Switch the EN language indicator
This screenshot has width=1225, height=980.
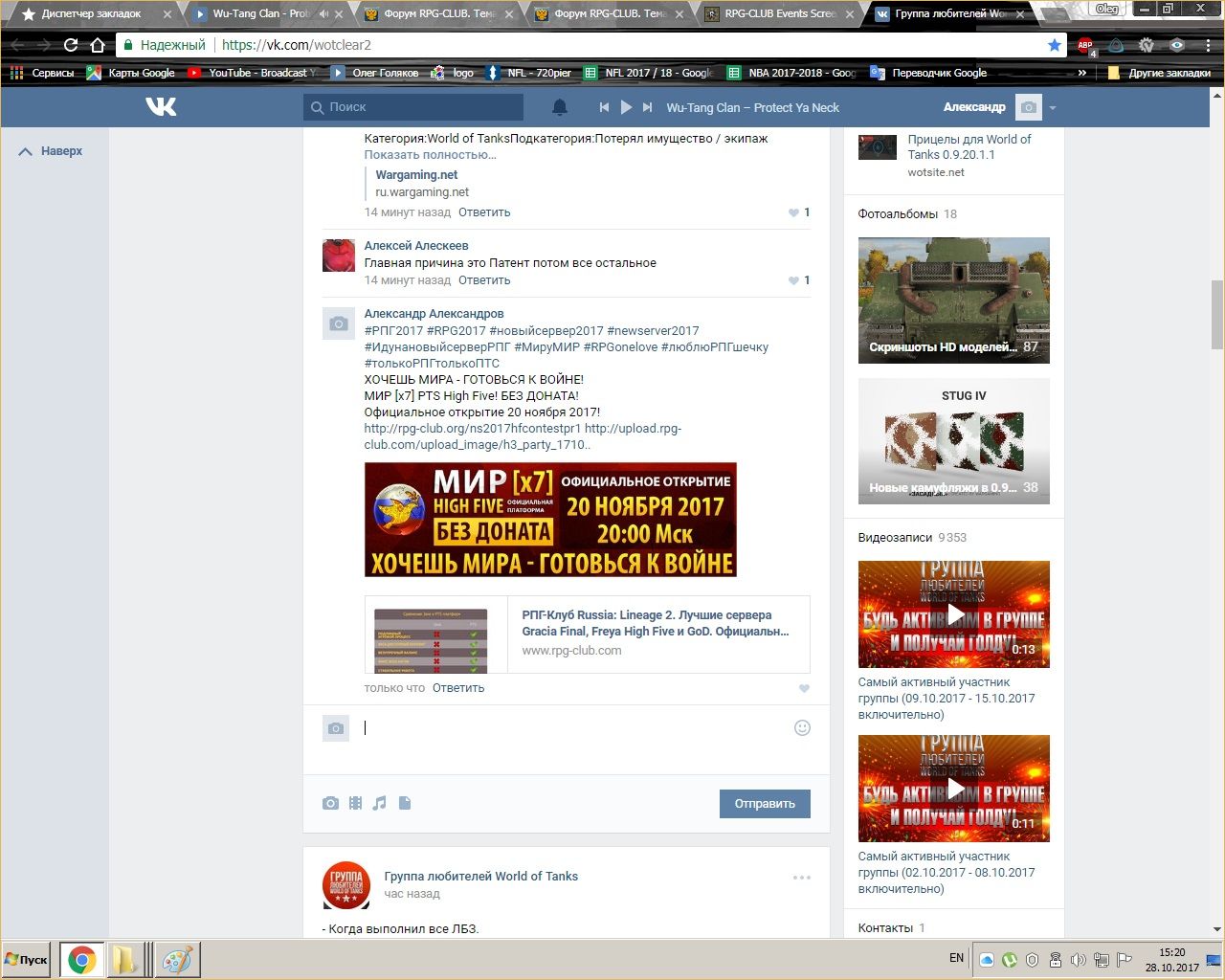pos(956,958)
